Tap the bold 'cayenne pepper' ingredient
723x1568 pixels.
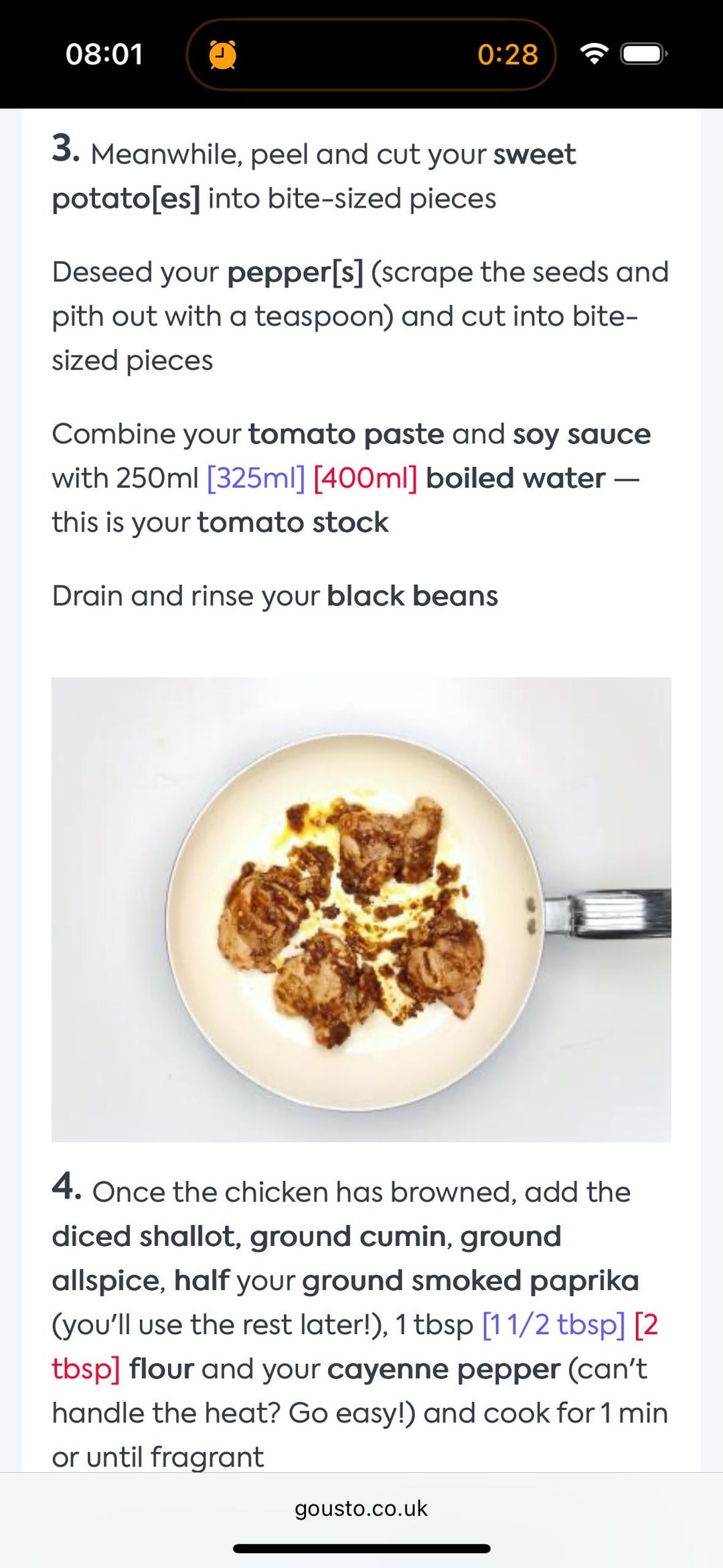click(443, 1368)
